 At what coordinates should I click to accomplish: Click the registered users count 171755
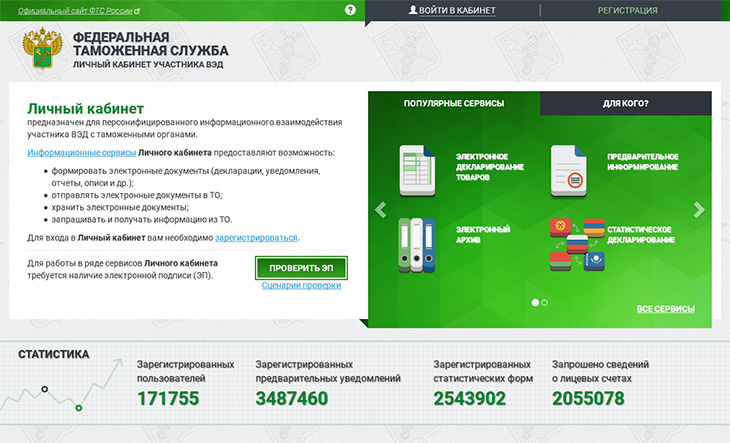(168, 398)
